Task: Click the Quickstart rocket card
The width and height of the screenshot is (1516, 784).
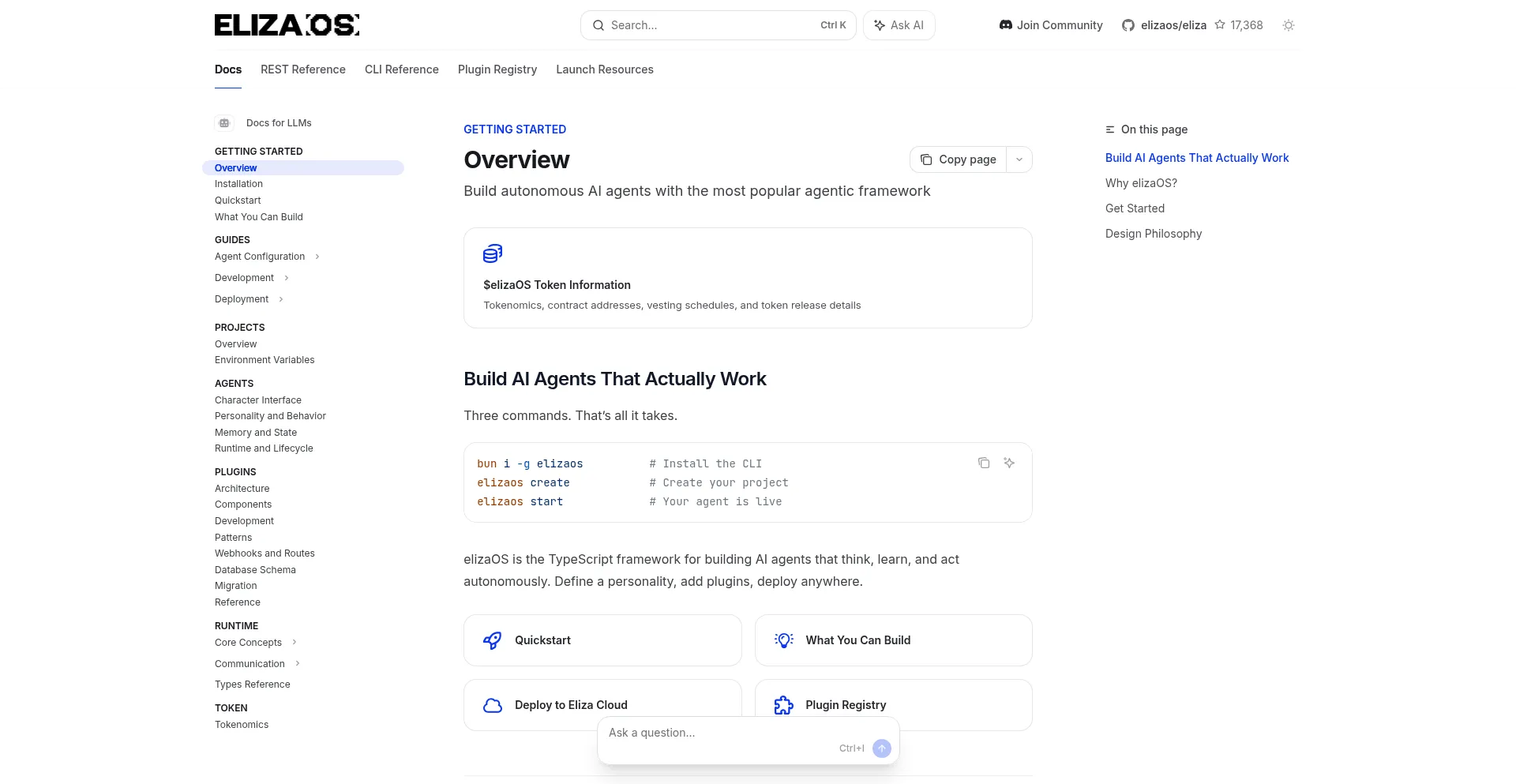Action: 602,640
